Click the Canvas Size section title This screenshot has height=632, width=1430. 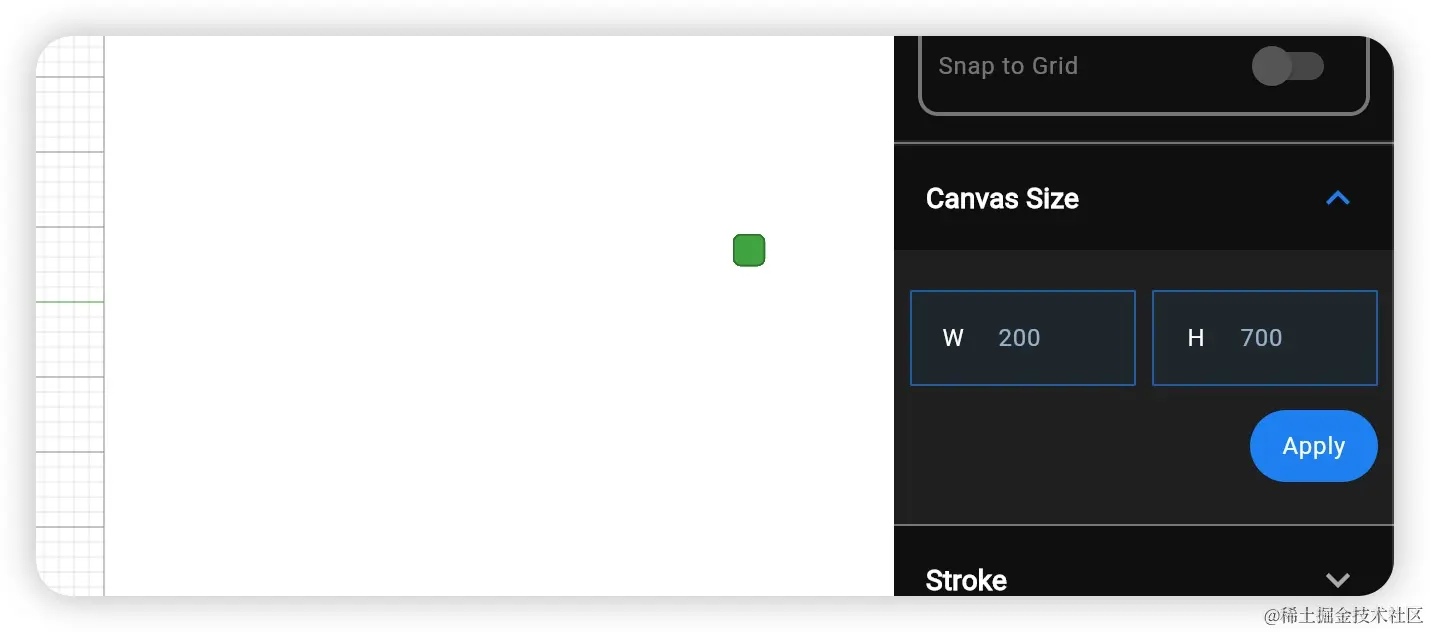click(x=1002, y=199)
